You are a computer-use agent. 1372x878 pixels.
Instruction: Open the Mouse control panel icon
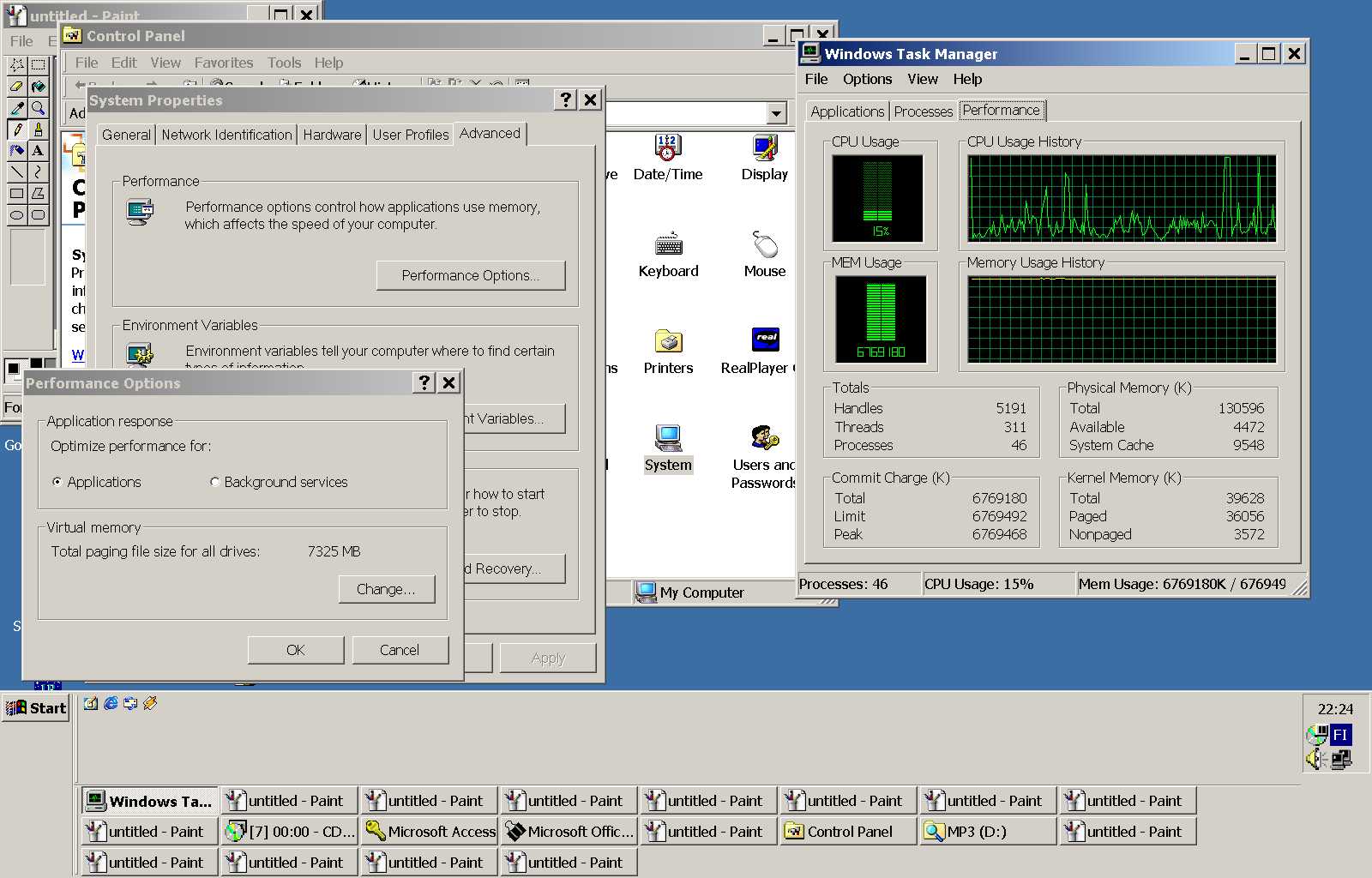point(765,256)
